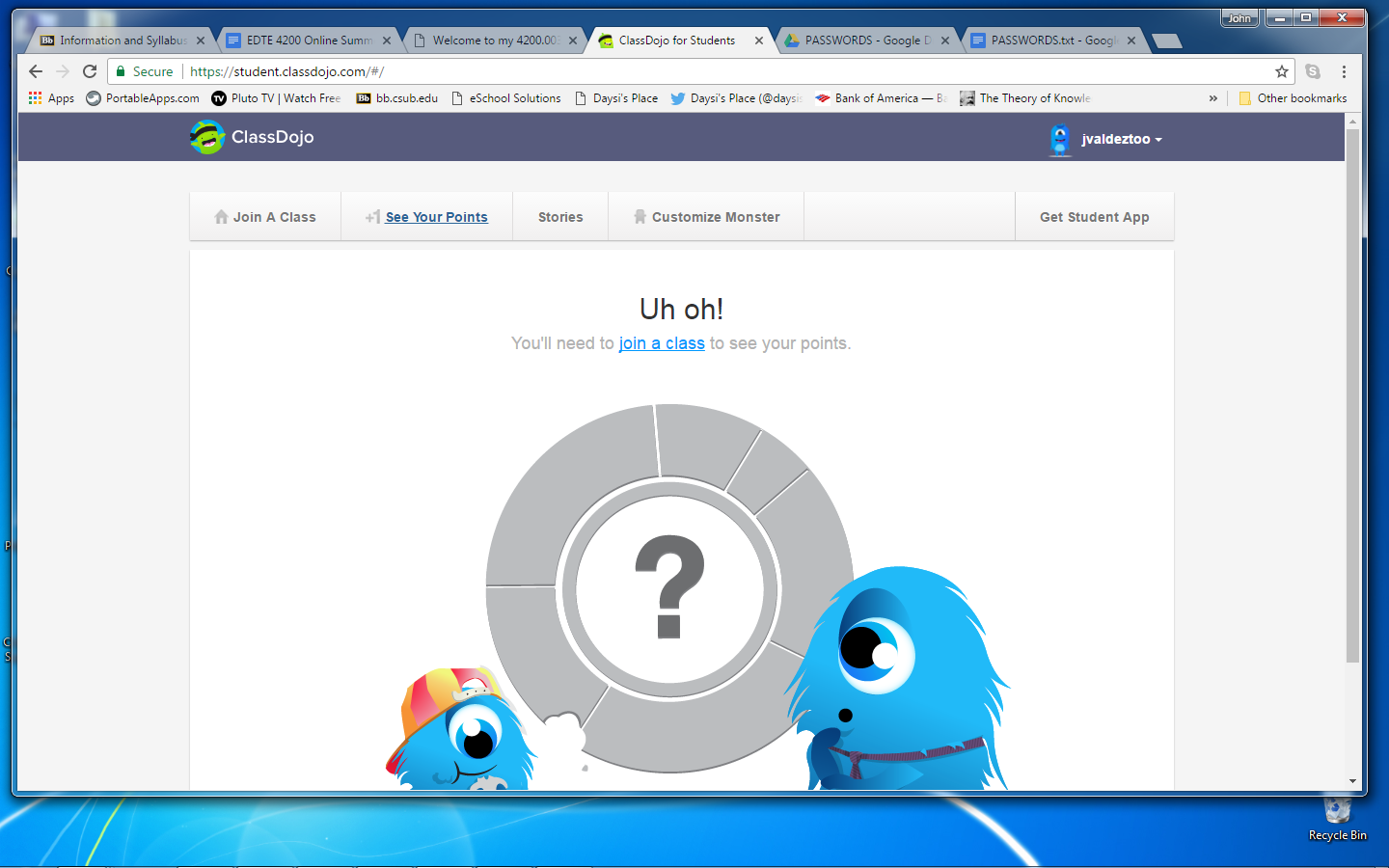The image size is (1389, 868).
Task: Switch to the Stories tab
Action: pos(560,217)
